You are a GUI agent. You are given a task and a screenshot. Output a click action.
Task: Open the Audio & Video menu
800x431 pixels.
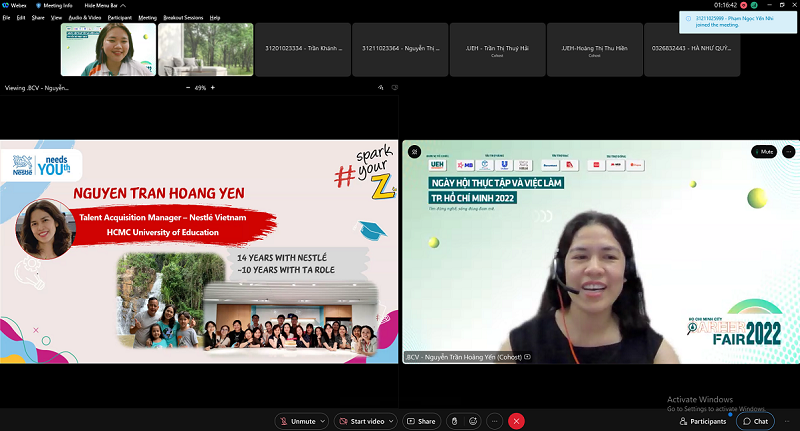[x=85, y=18]
